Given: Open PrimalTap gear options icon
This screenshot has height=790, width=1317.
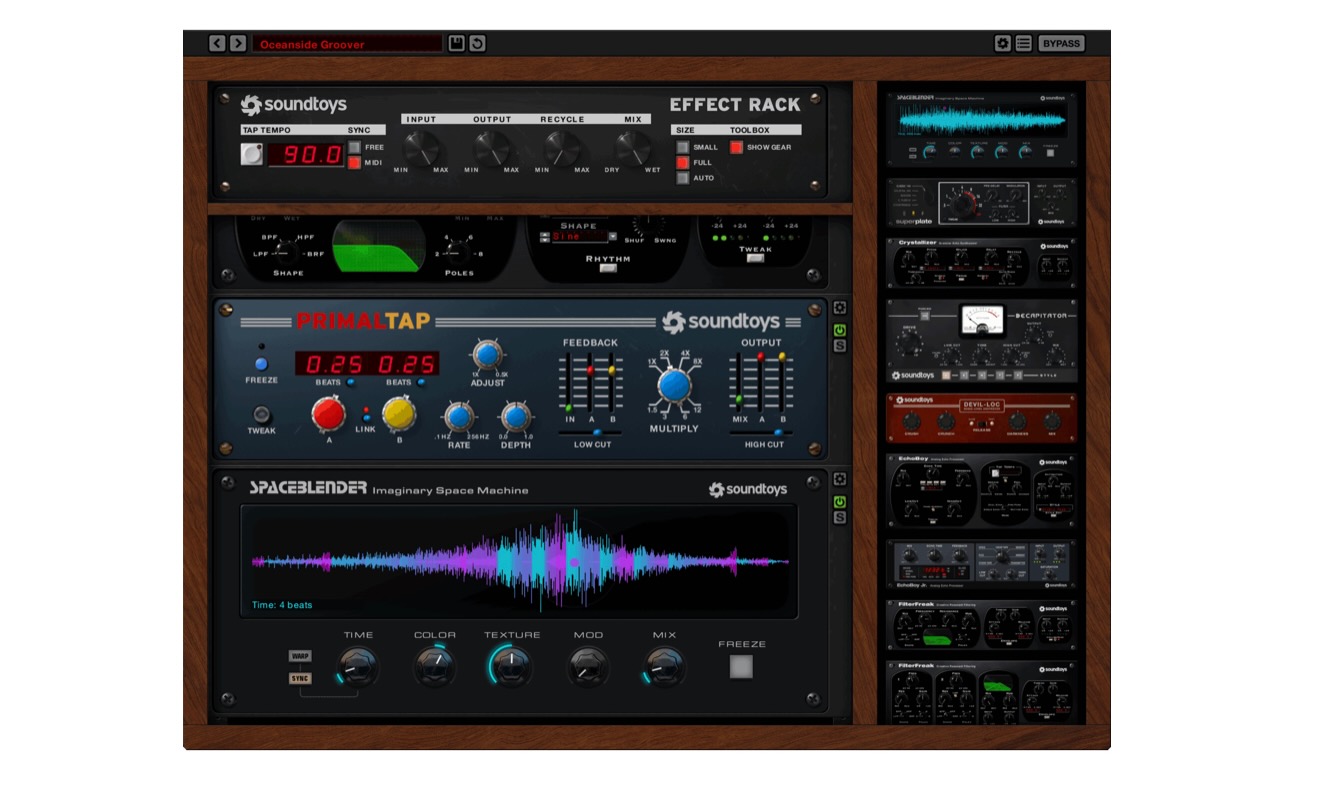Looking at the screenshot, I should point(840,309).
